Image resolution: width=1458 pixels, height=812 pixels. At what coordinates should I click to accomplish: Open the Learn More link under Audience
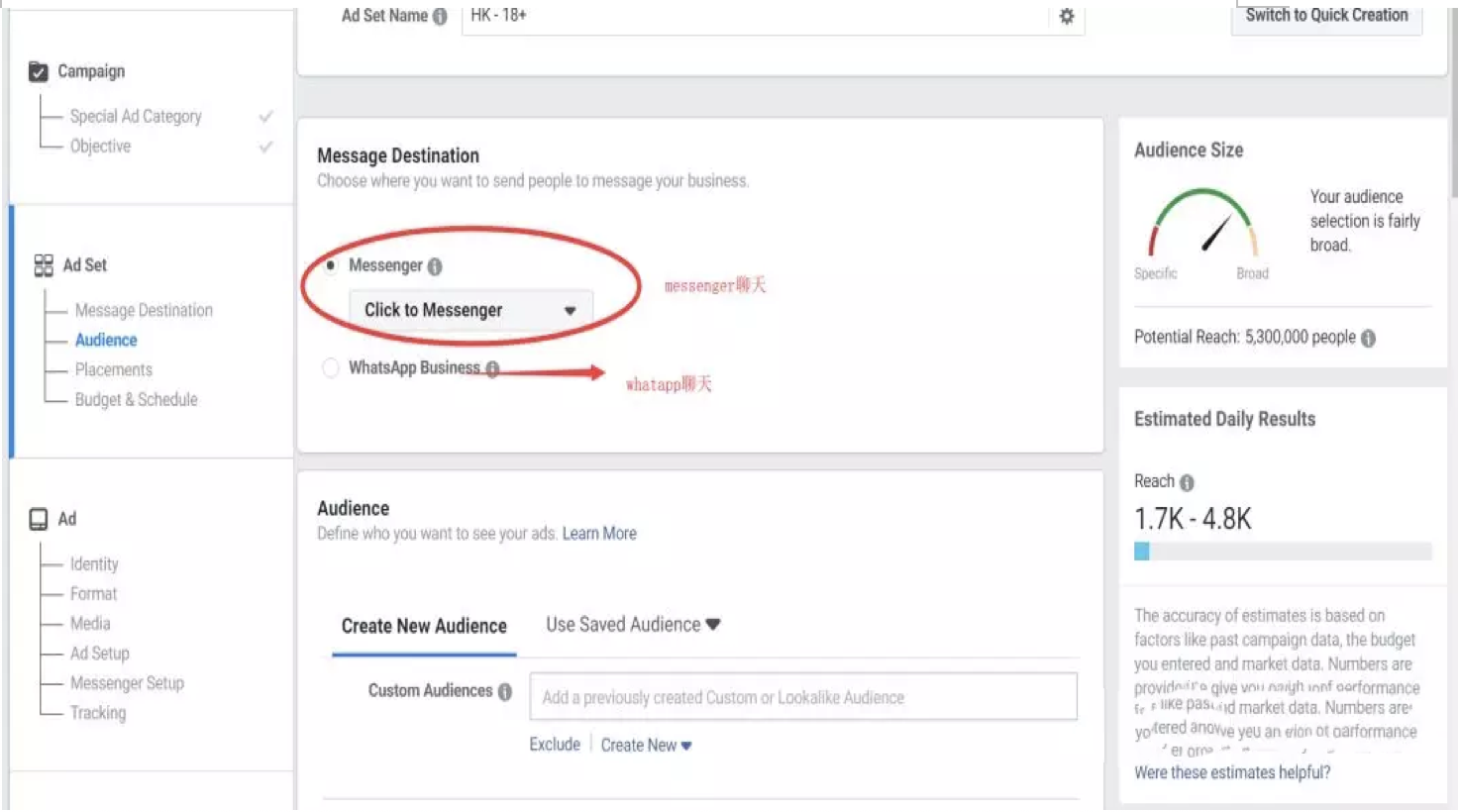[x=599, y=533]
